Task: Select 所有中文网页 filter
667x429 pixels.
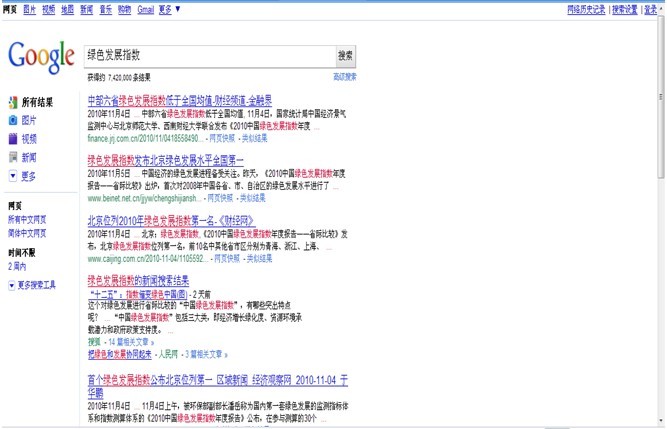Action: pyautogui.click(x=27, y=220)
